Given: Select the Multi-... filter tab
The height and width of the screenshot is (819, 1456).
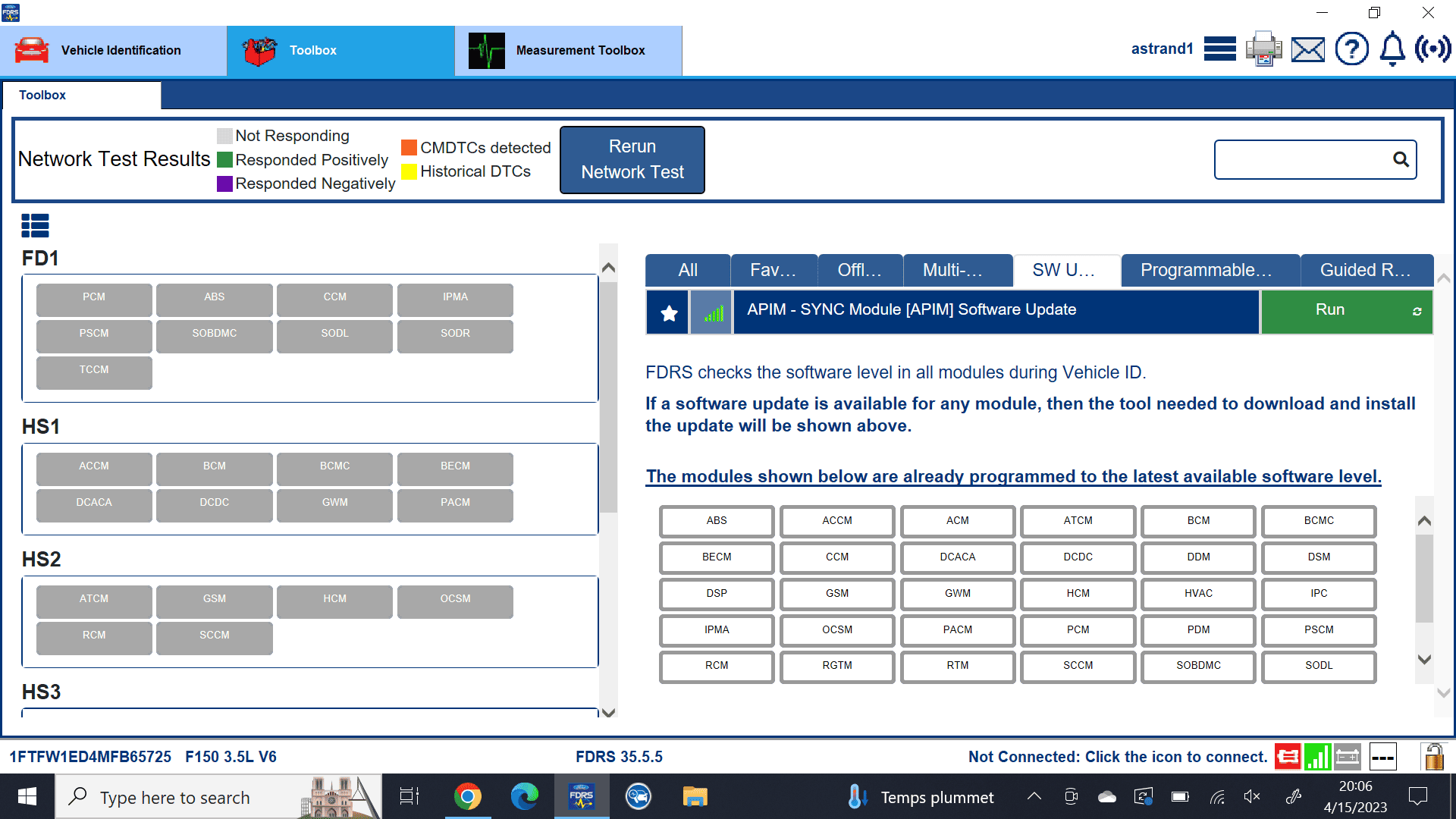Looking at the screenshot, I should coord(958,270).
